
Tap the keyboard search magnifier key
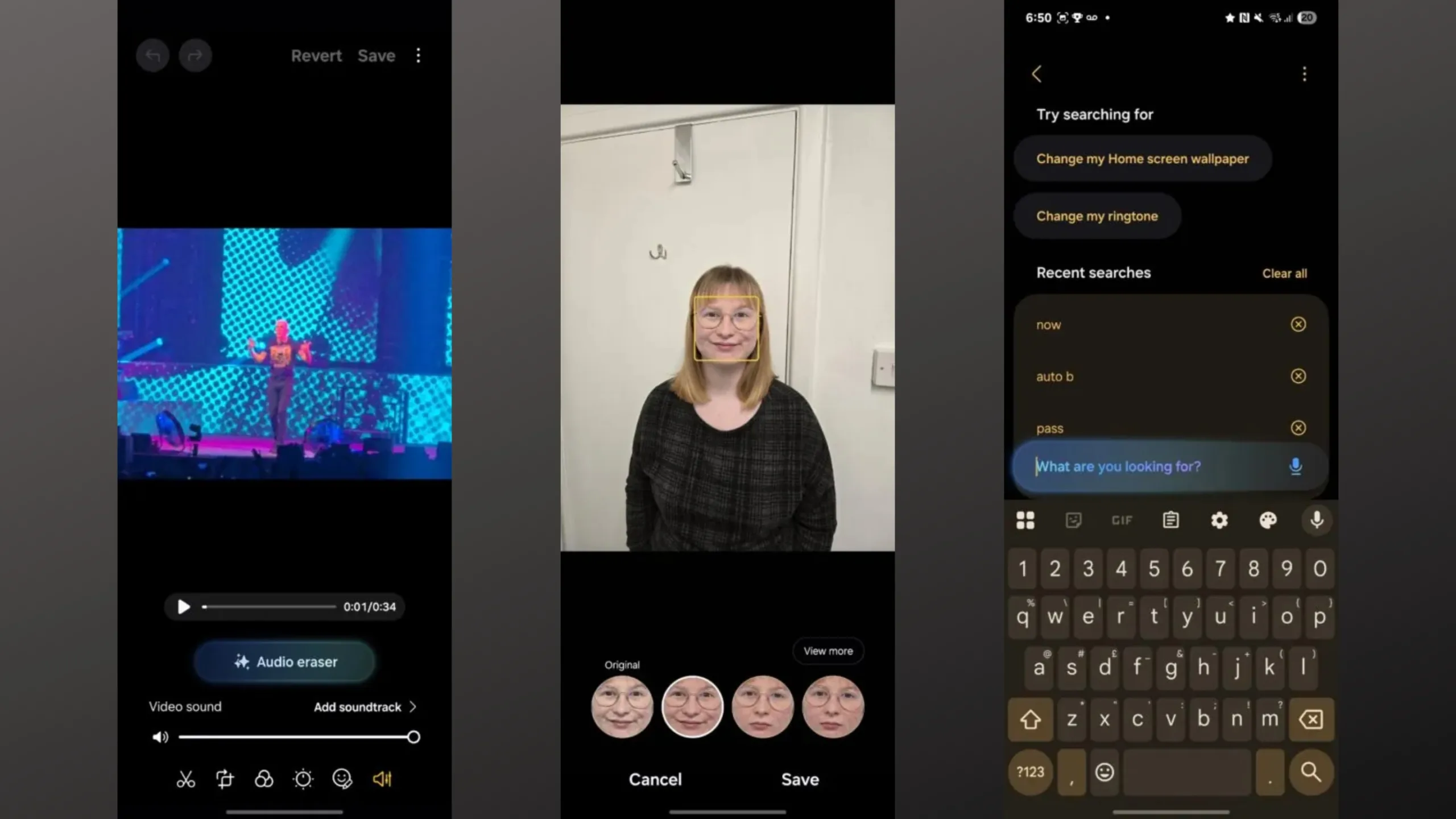1311,772
